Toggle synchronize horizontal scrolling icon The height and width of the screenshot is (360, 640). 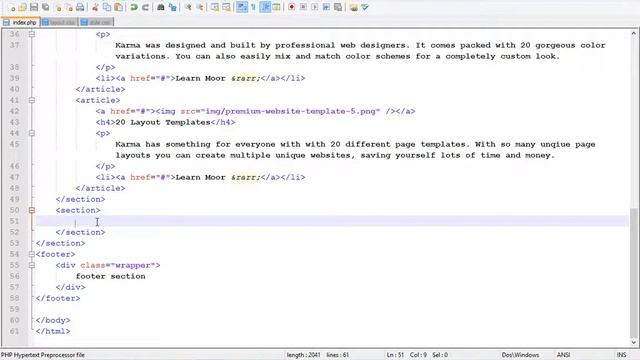226,7
